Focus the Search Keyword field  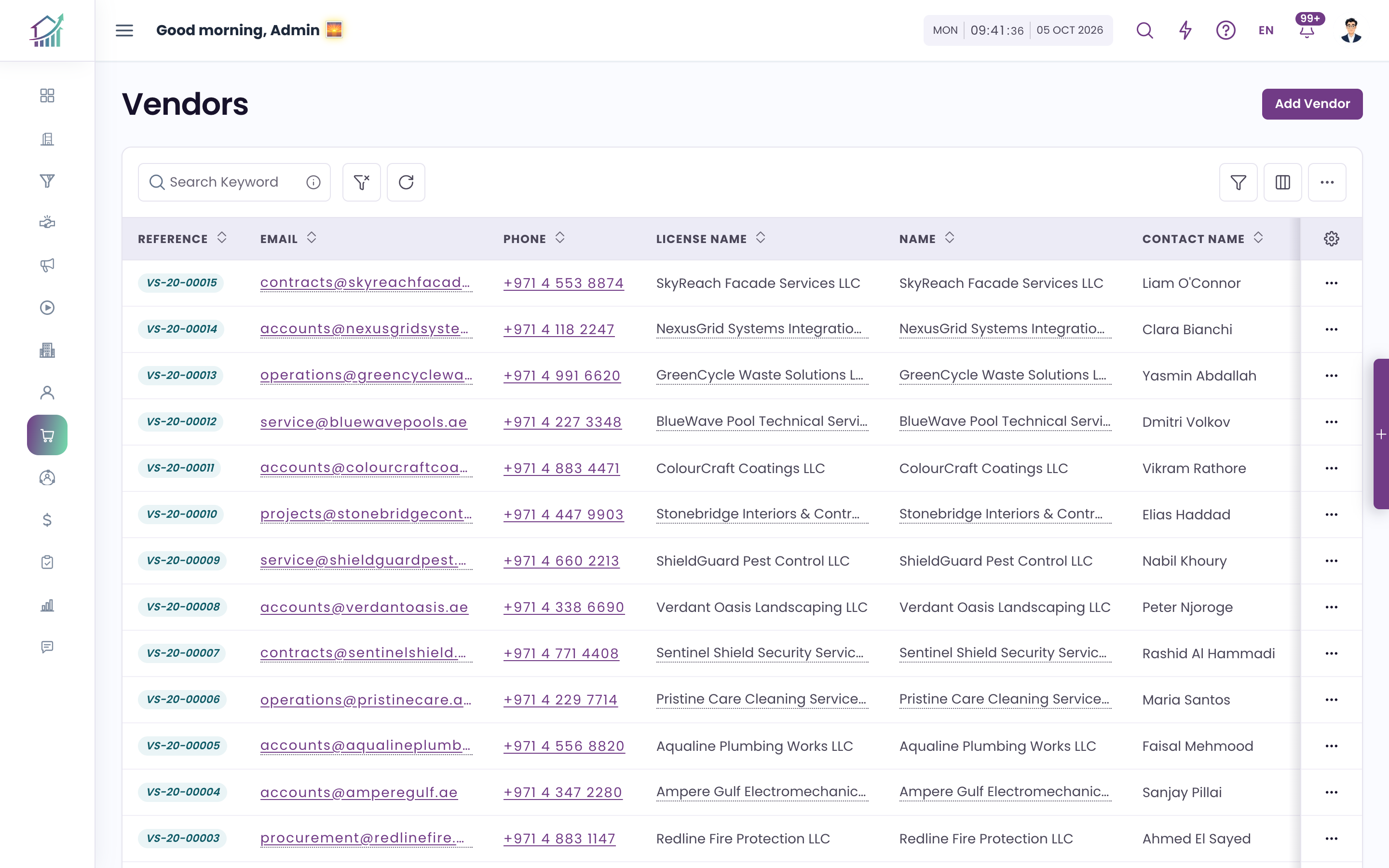pyautogui.click(x=234, y=182)
